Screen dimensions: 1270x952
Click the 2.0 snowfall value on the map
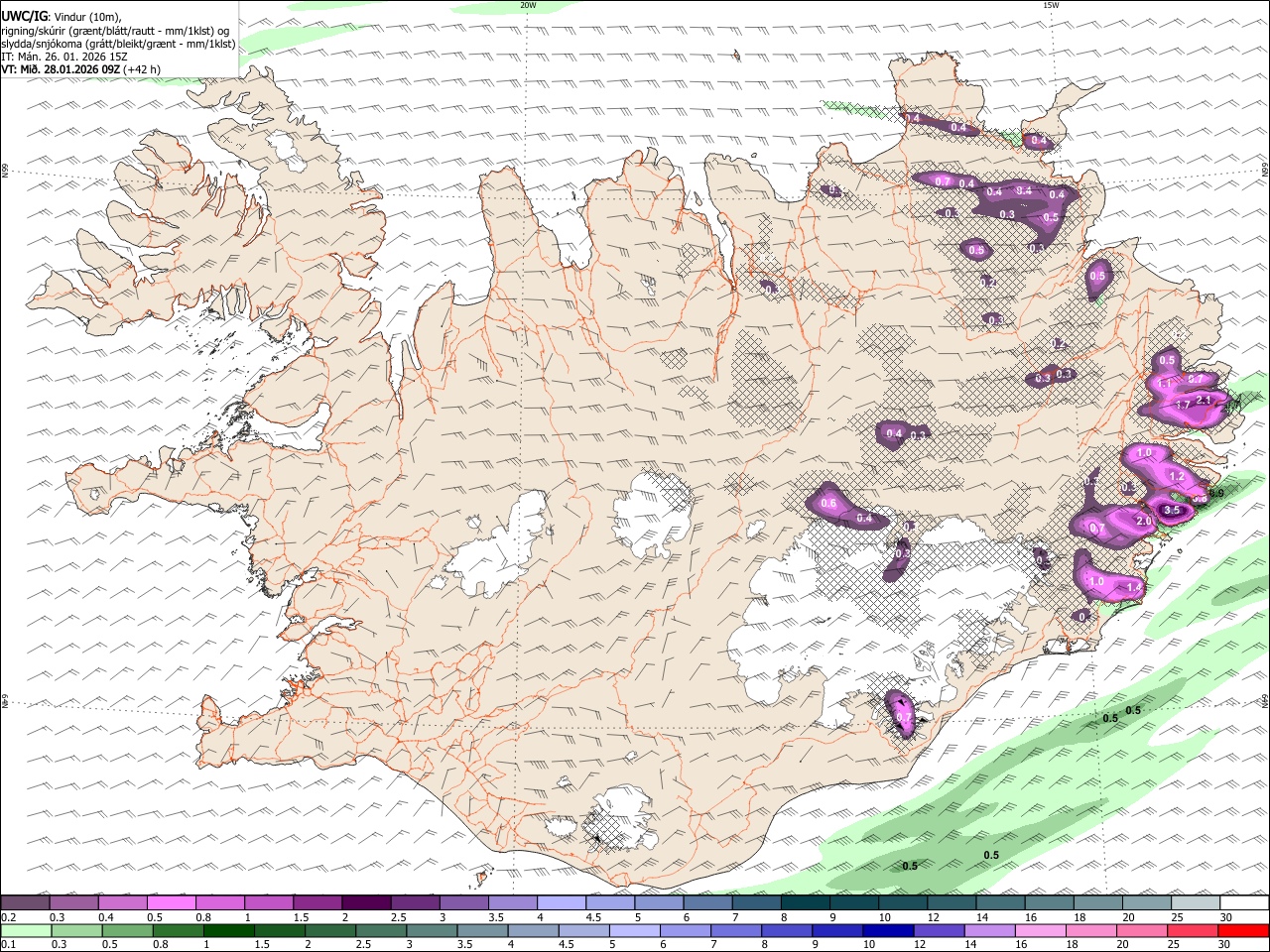click(1143, 522)
